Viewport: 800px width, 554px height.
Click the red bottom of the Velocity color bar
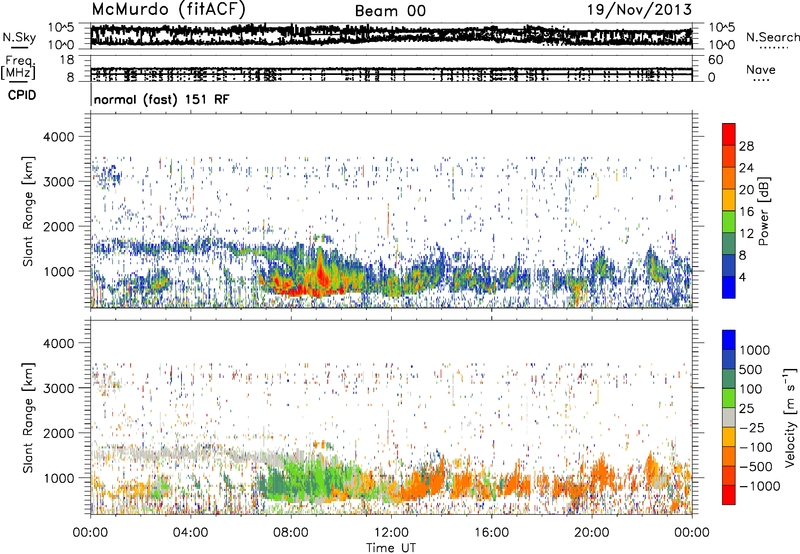pos(729,495)
